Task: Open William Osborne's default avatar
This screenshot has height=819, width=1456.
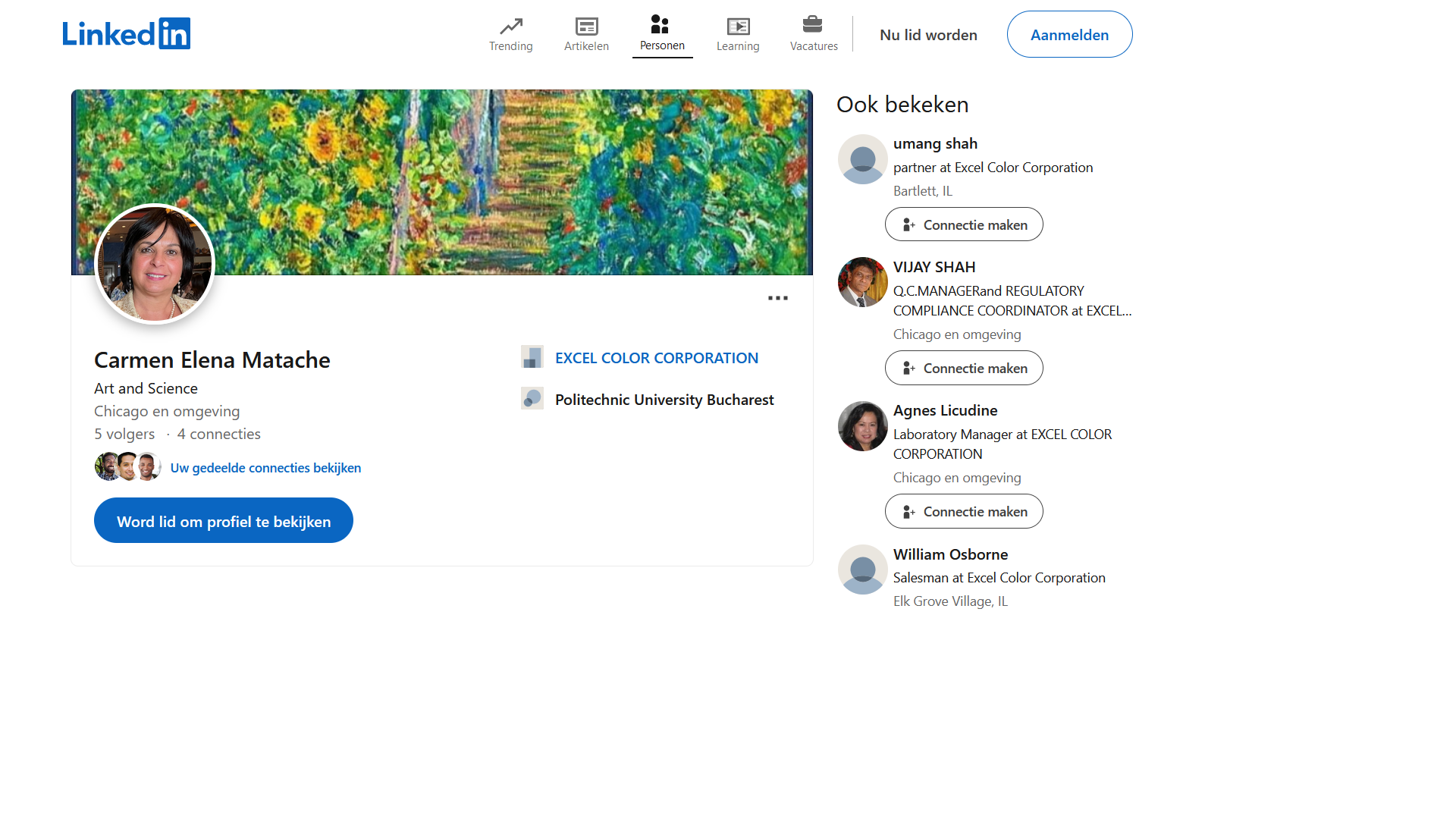Action: click(863, 570)
